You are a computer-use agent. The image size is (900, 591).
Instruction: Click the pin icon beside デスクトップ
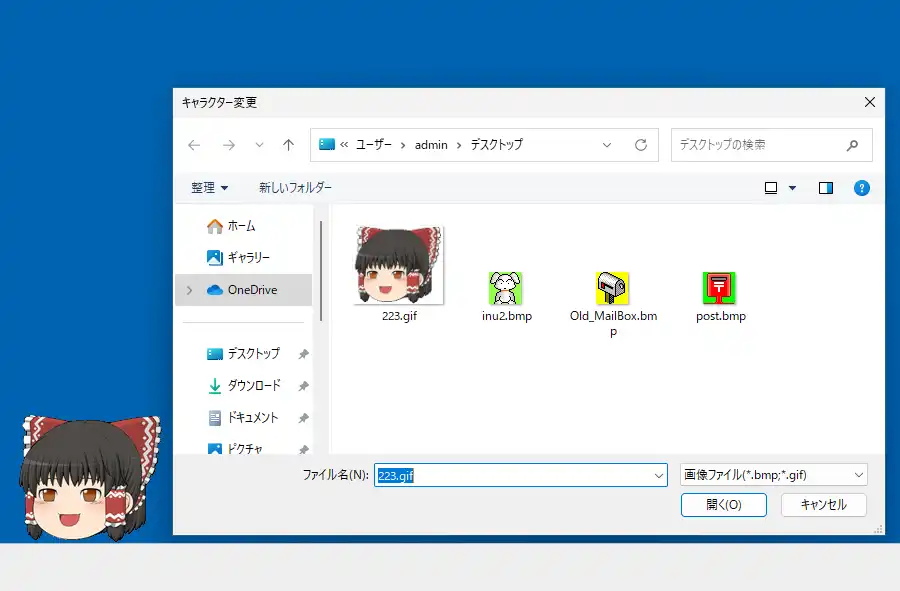point(304,354)
